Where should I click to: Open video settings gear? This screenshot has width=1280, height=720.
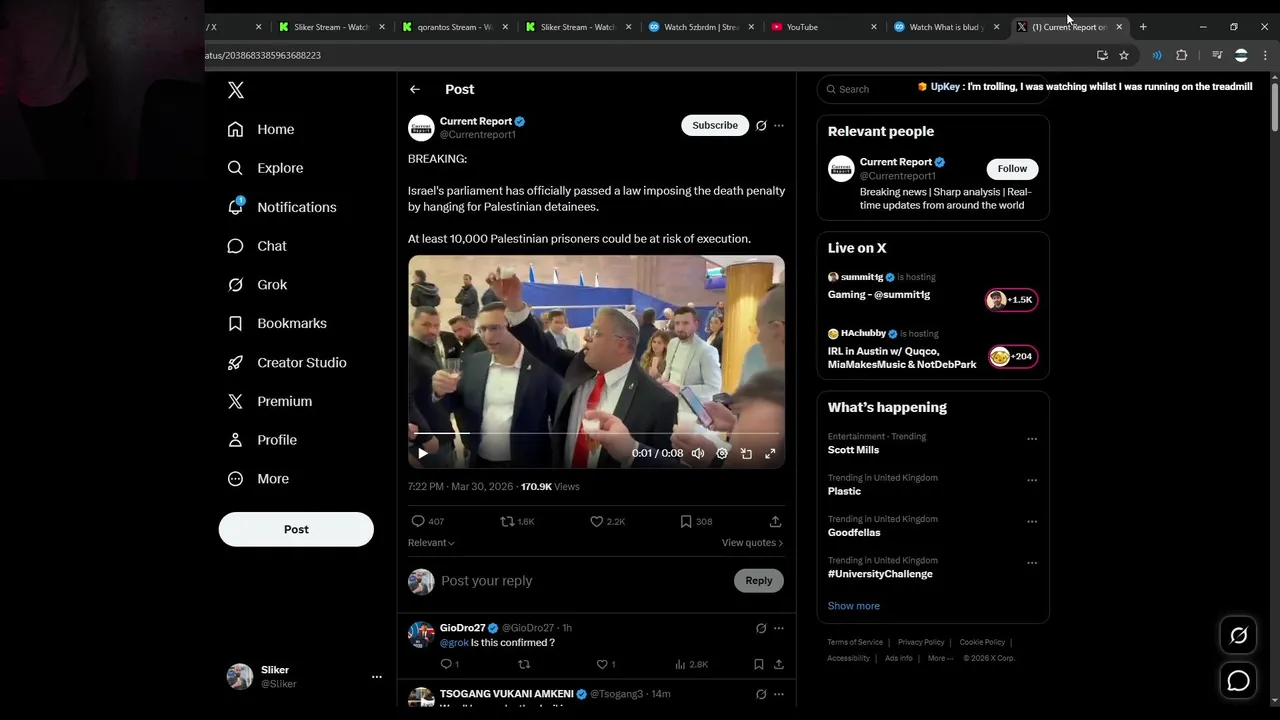click(x=722, y=453)
